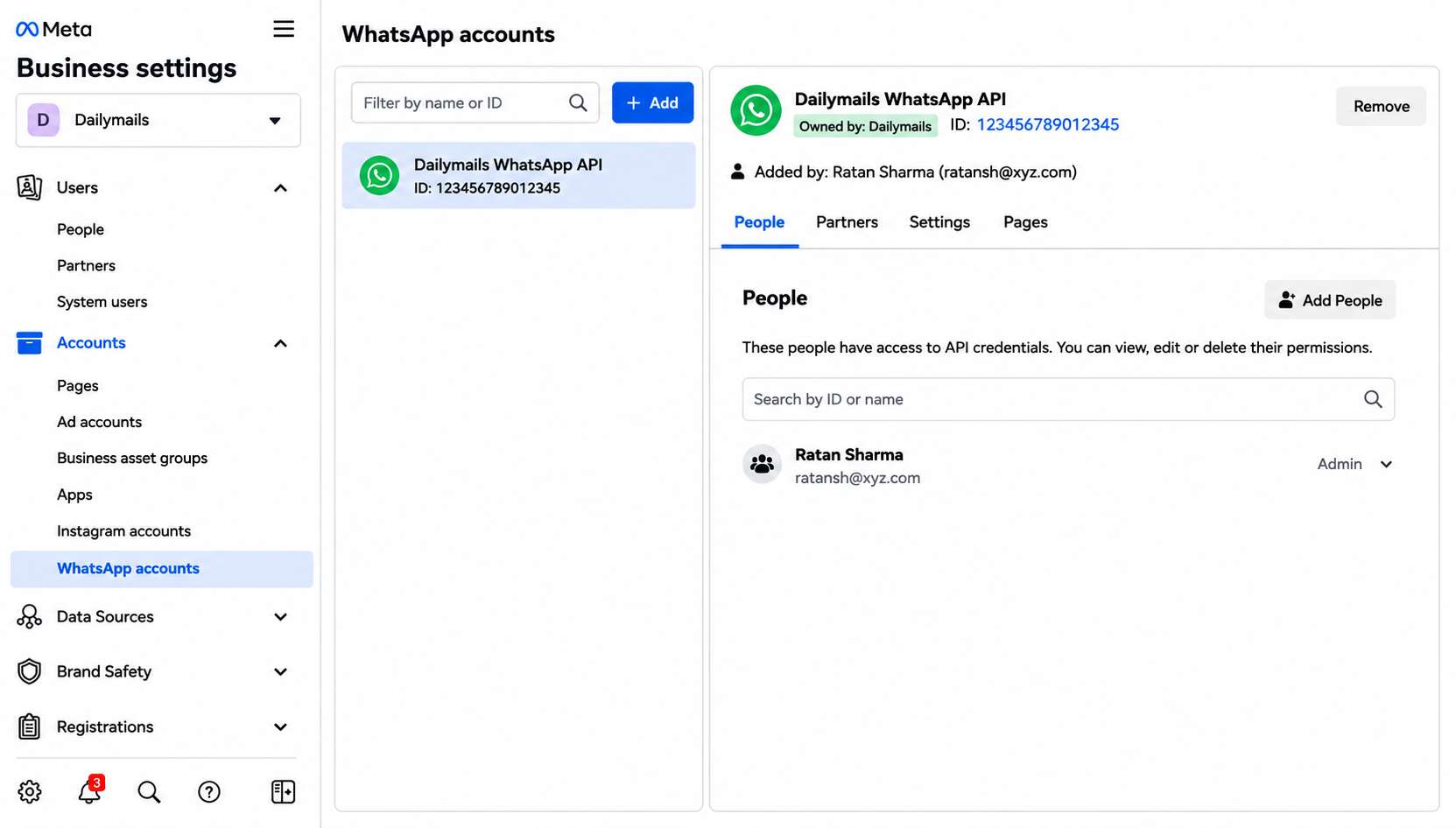
Task: Switch to the Partners tab
Action: pyautogui.click(x=847, y=222)
